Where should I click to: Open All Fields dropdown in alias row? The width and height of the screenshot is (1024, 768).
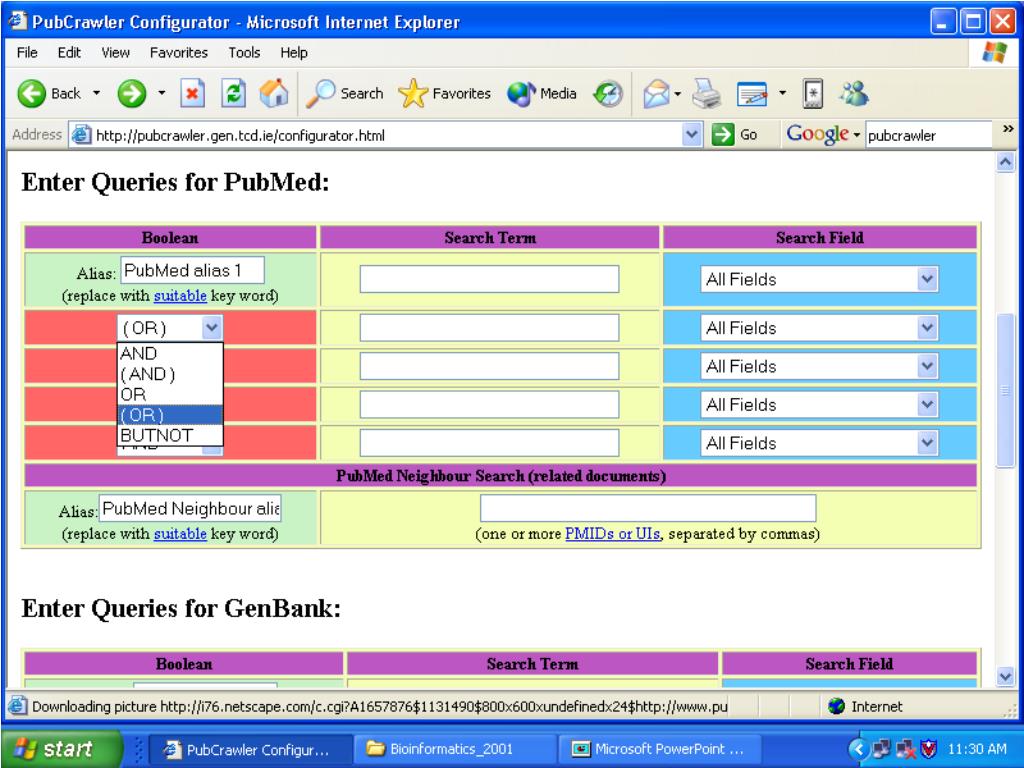[819, 279]
